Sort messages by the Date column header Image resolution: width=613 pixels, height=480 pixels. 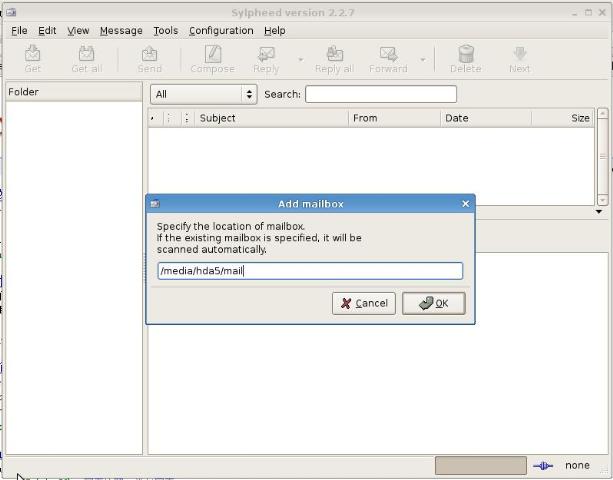point(486,118)
